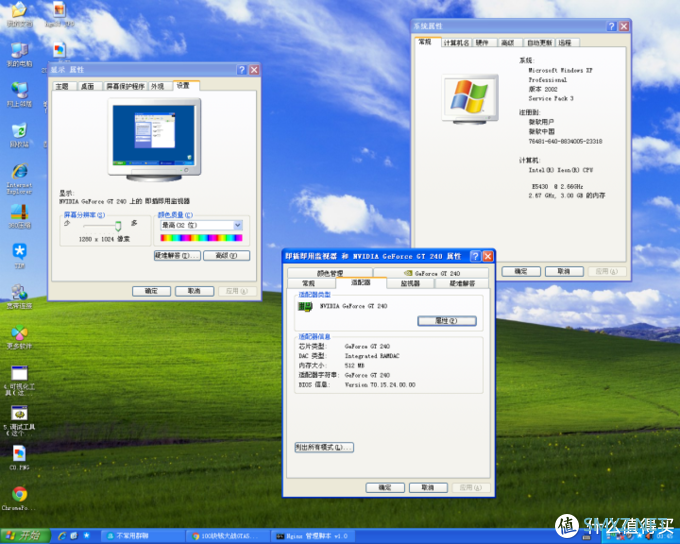The image size is (680, 544).
Task: Select the 桌面 tab in Display Properties
Action: point(90,86)
